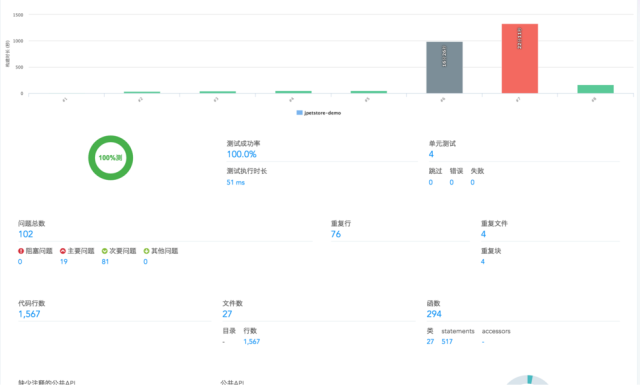Open the duplicated blocks (重复块) value 4
This screenshot has width=640, height=386.
482,262
